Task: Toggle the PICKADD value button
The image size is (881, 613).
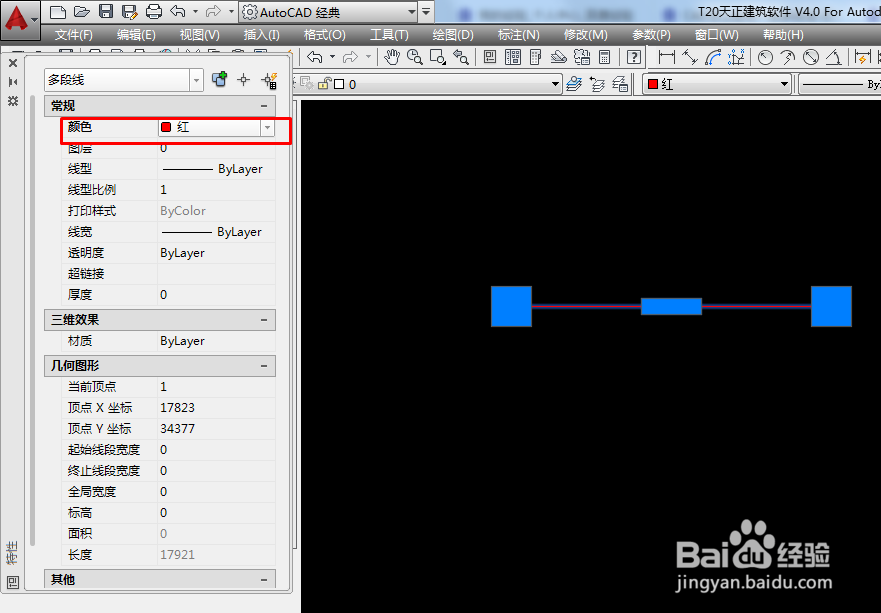Action: [x=219, y=79]
